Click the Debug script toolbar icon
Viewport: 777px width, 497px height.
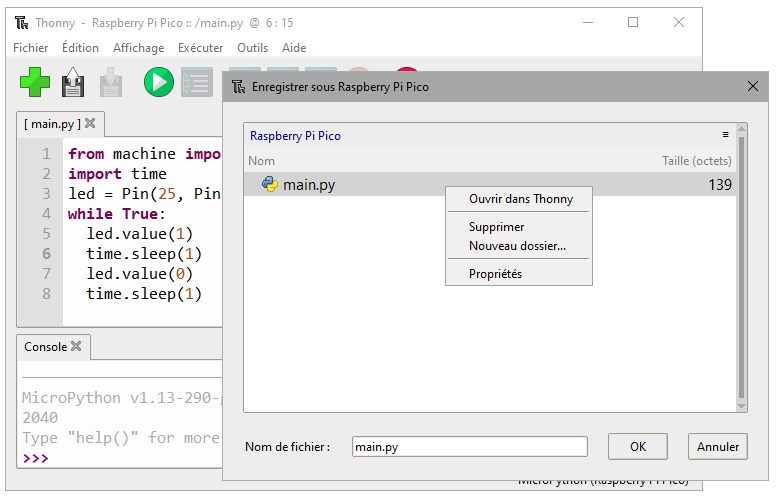pos(195,82)
